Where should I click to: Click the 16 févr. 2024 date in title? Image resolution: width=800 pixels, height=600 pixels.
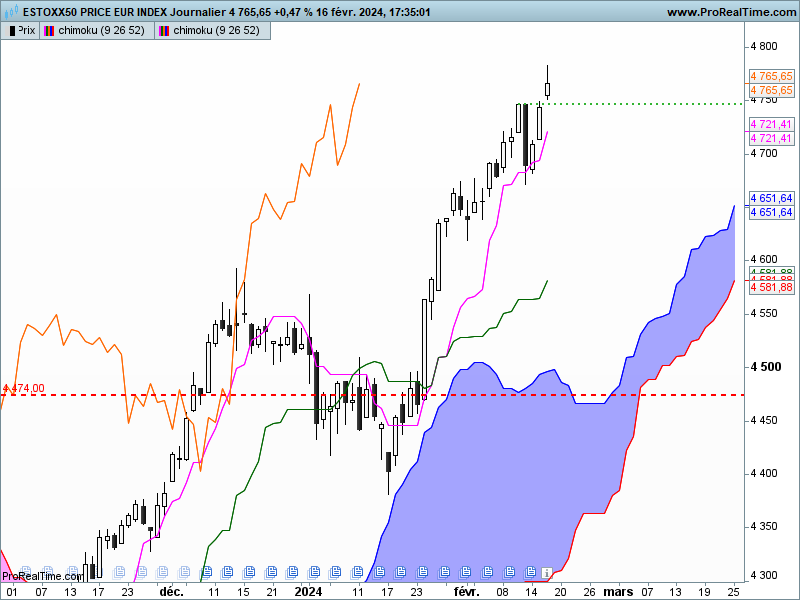[349, 12]
